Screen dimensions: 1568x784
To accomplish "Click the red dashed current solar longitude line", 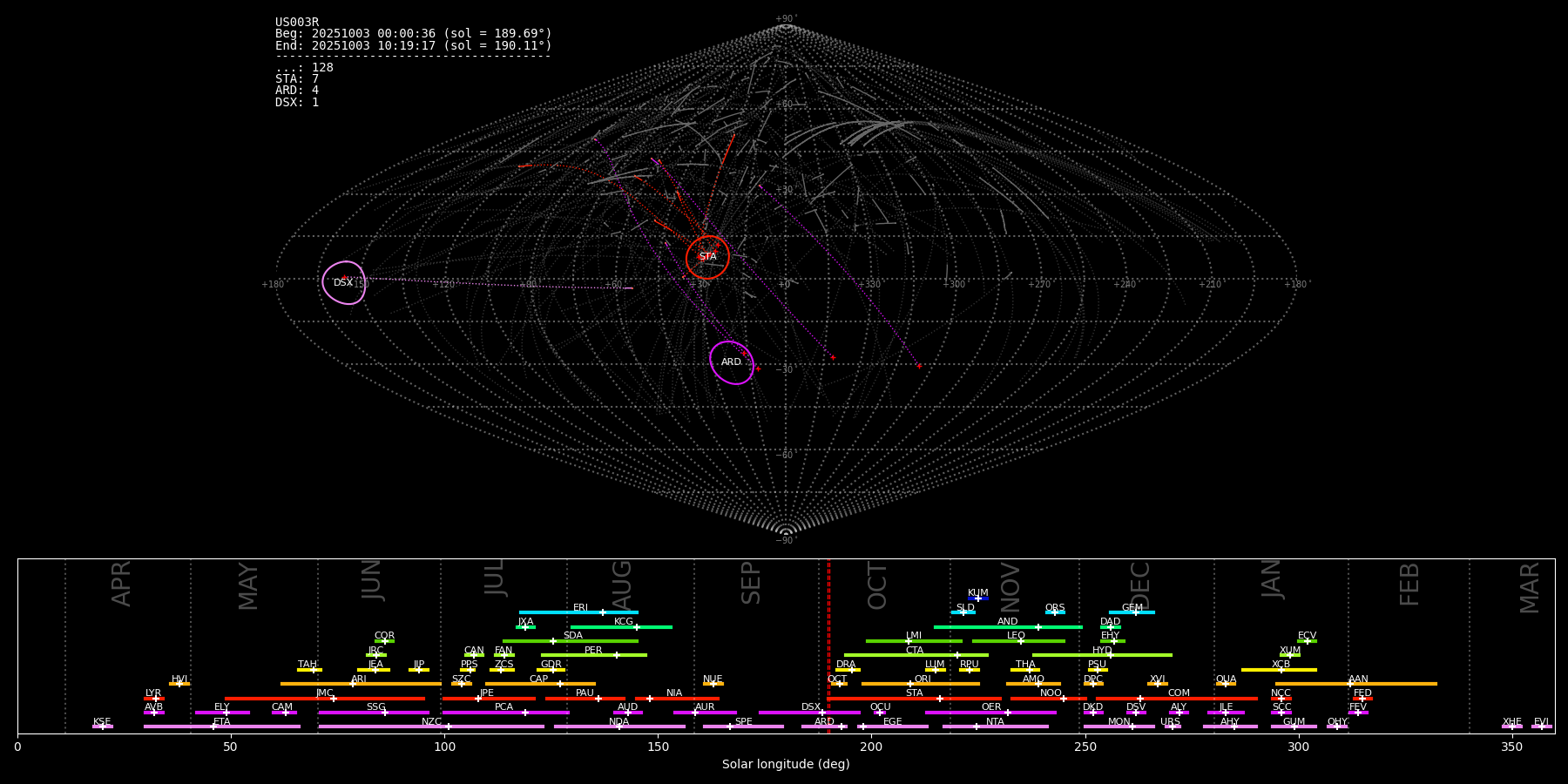I will tap(828, 645).
